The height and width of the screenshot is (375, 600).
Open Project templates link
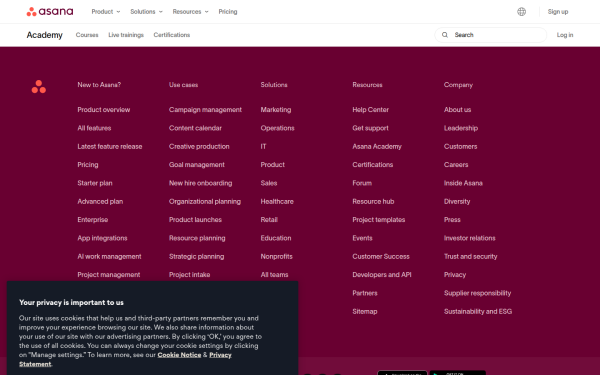[x=378, y=220]
